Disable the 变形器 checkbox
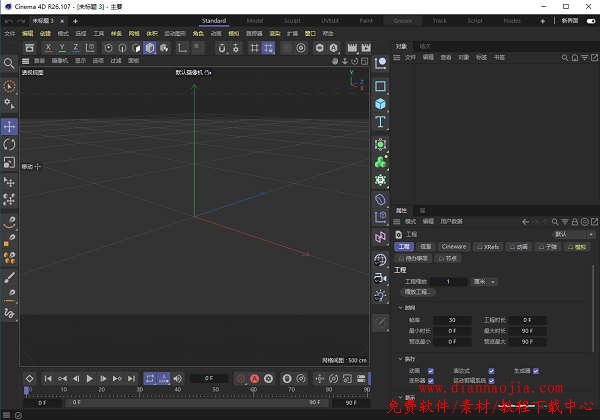Viewport: 600px width, 420px height. (x=431, y=380)
